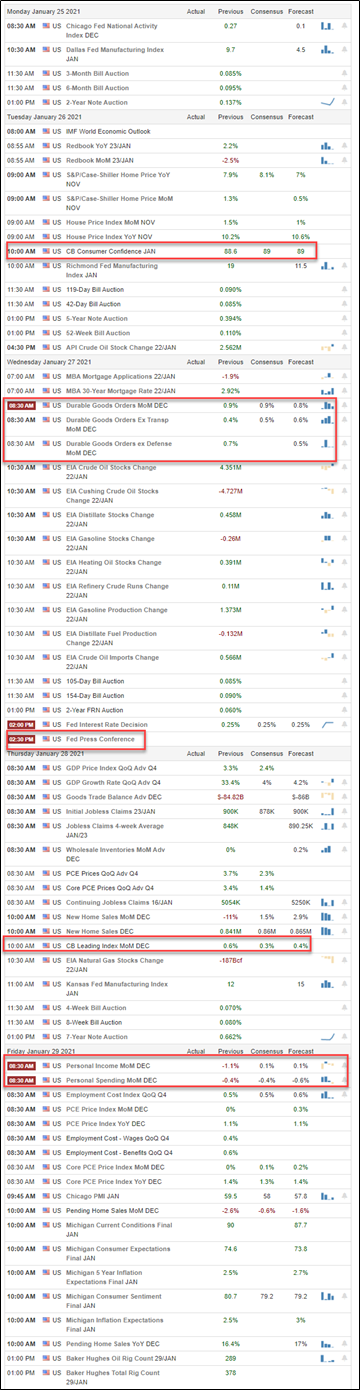The height and width of the screenshot is (1390, 360).
Task: Click the US flag beside Fed Press Conference
Action: coord(46,738)
